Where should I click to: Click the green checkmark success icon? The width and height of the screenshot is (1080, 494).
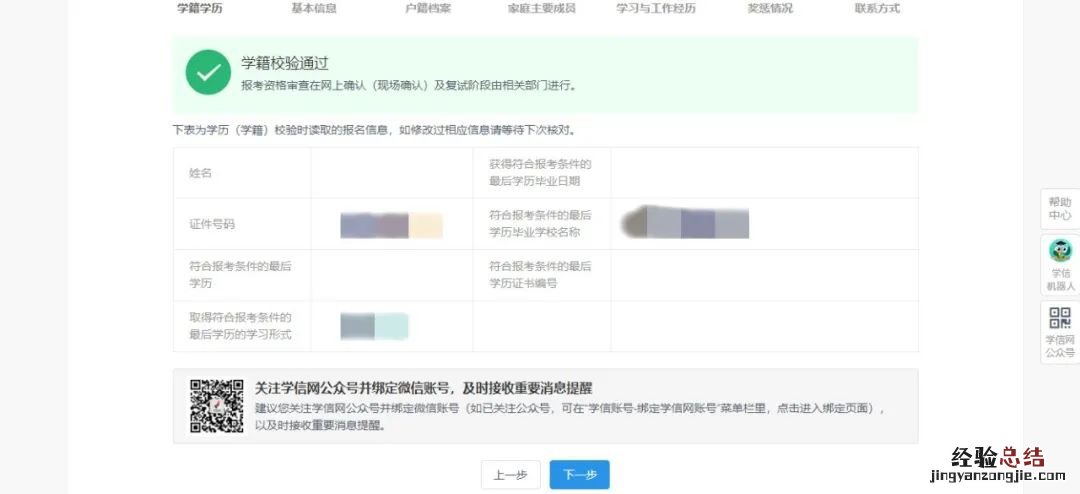coord(208,72)
